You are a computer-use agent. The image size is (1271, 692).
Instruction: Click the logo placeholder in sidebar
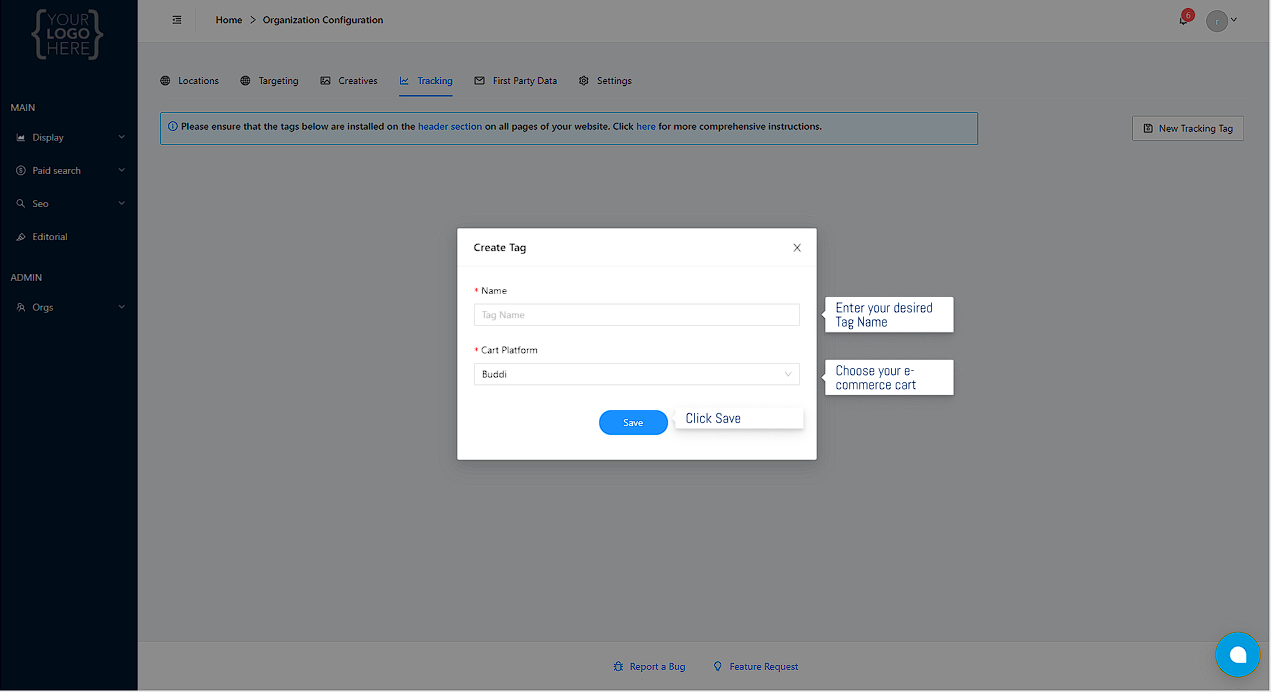[x=68, y=34]
